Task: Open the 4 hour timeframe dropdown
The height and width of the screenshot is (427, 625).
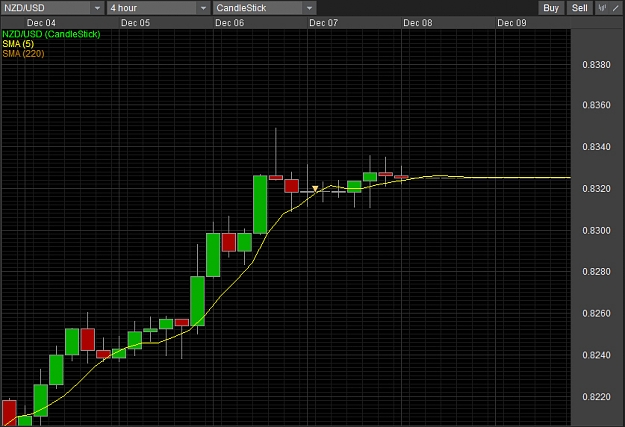Action: tap(158, 8)
